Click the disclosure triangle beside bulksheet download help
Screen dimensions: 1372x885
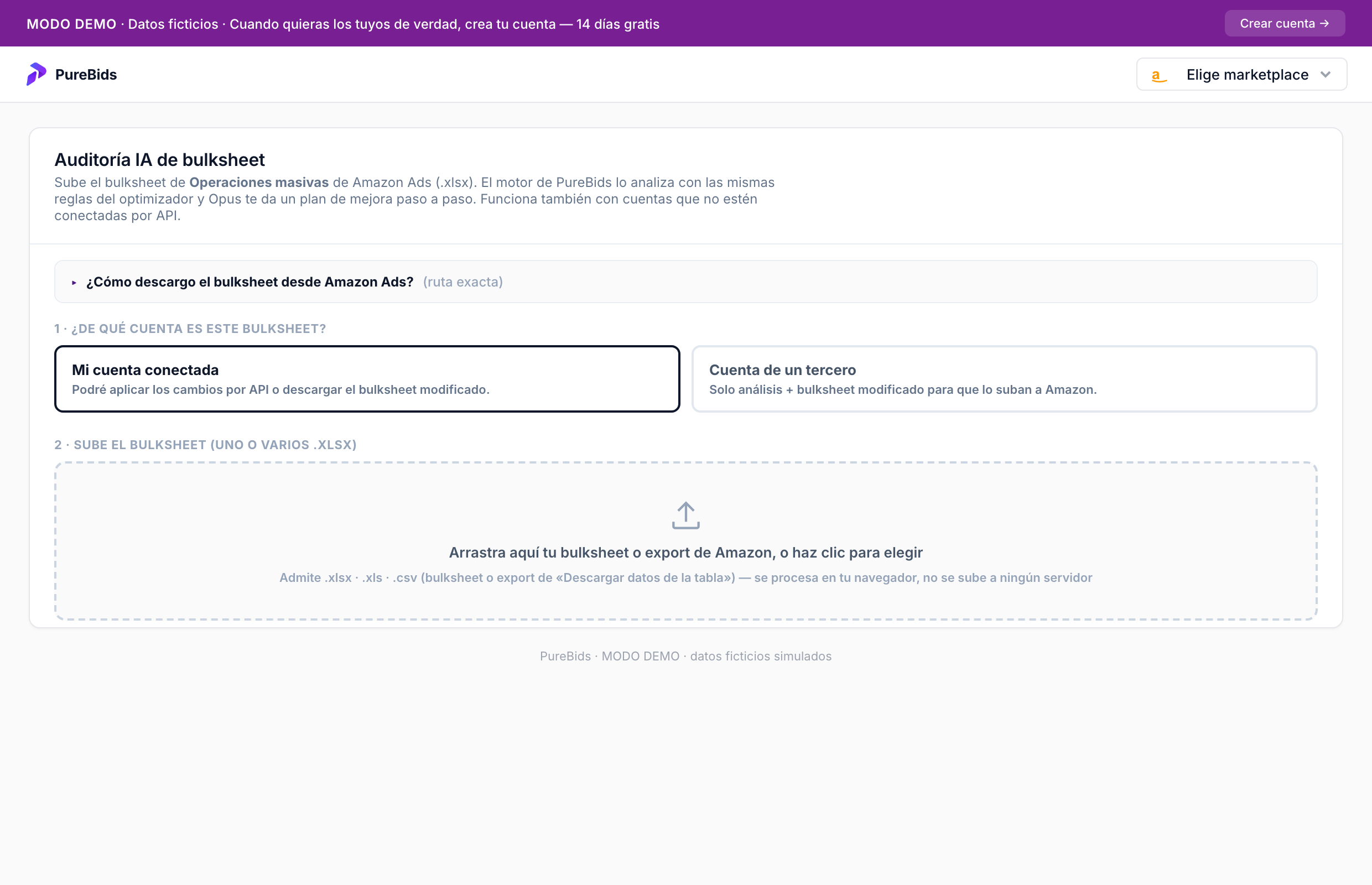(x=74, y=282)
